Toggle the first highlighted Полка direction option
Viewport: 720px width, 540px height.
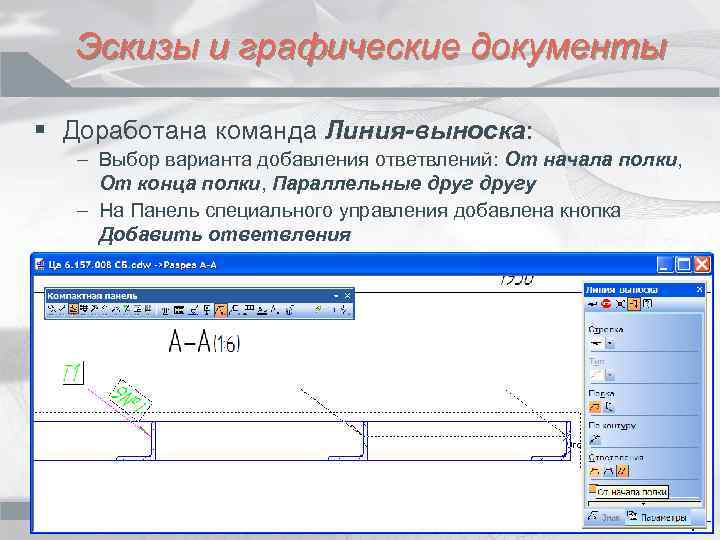click(595, 406)
